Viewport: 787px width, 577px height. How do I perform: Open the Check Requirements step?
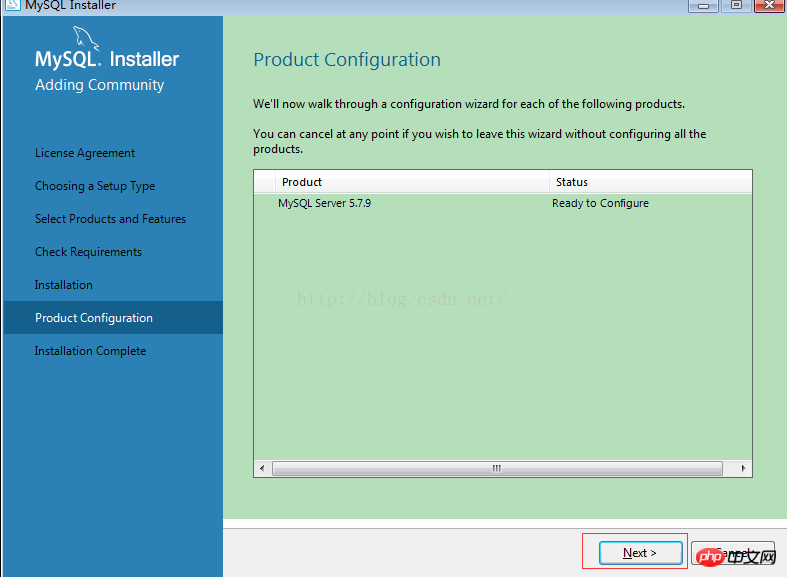88,252
